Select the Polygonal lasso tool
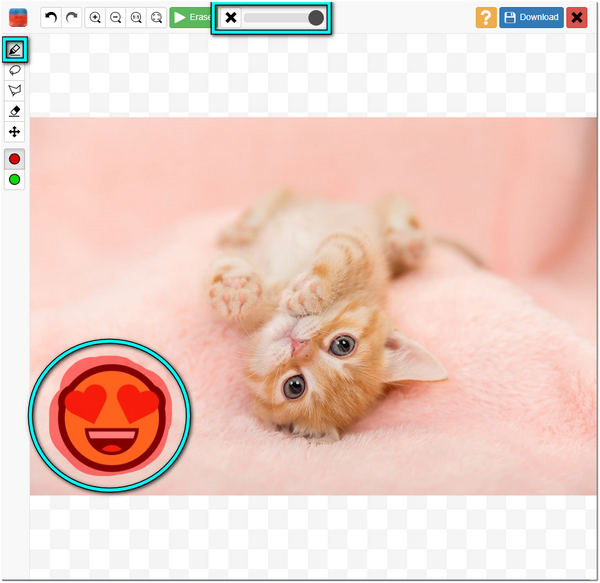This screenshot has width=600, height=583. (x=15, y=91)
